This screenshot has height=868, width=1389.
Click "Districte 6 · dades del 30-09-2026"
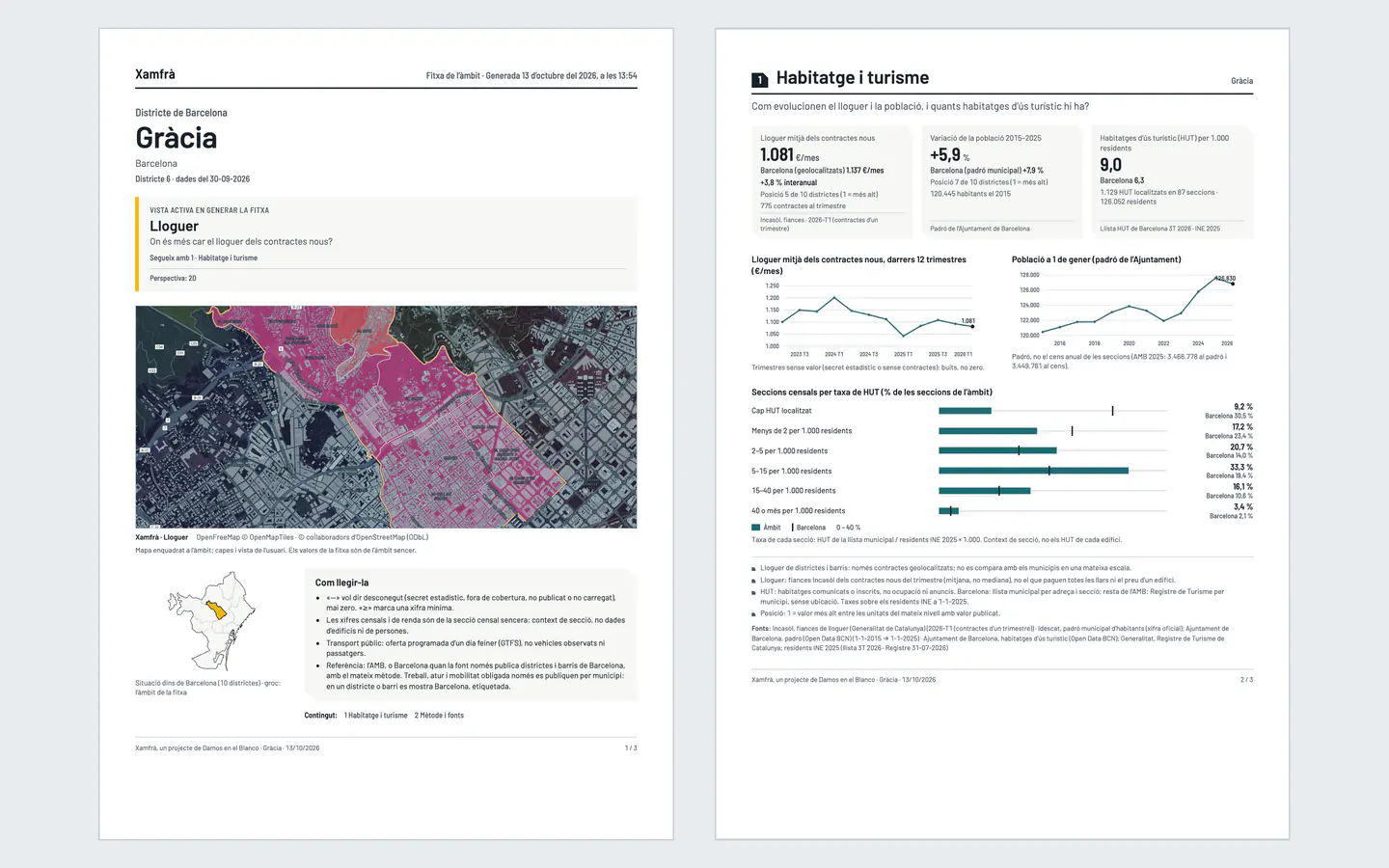click(x=193, y=179)
